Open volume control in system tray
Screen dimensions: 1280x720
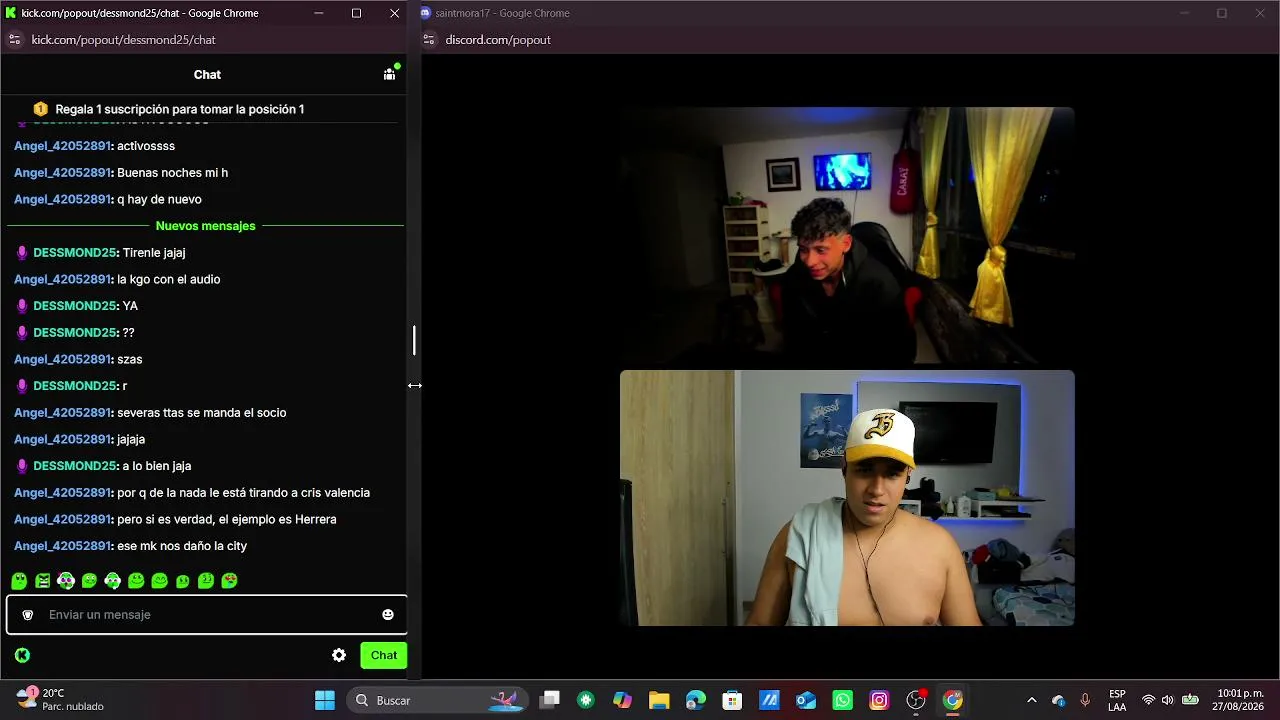(x=1168, y=700)
